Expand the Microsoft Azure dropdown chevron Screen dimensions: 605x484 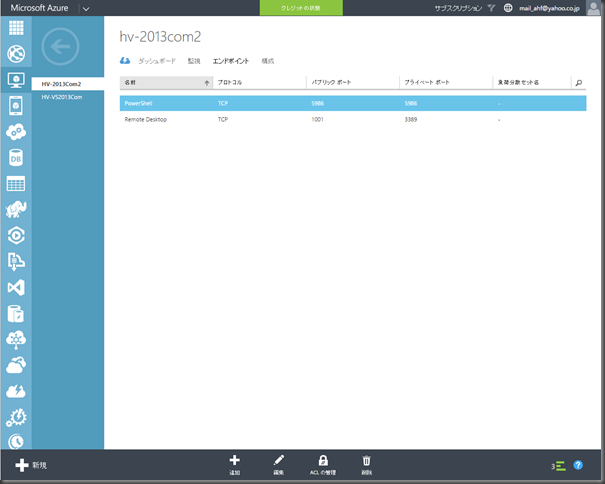point(86,8)
